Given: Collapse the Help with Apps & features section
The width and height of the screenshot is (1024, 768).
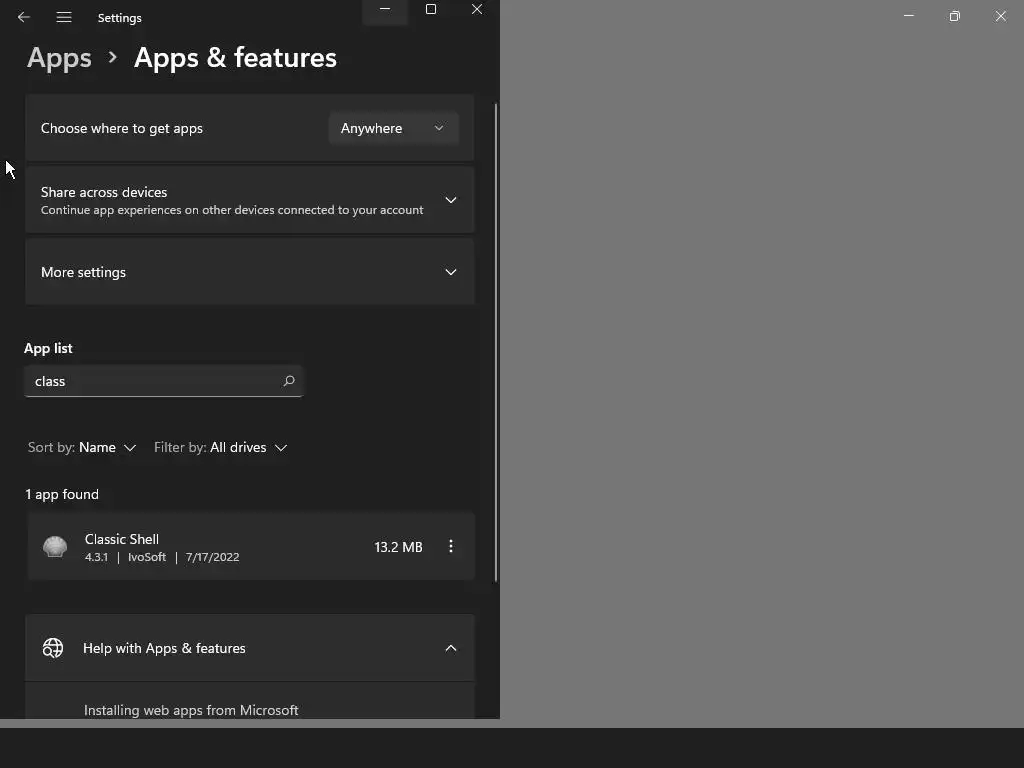Looking at the screenshot, I should 451,648.
